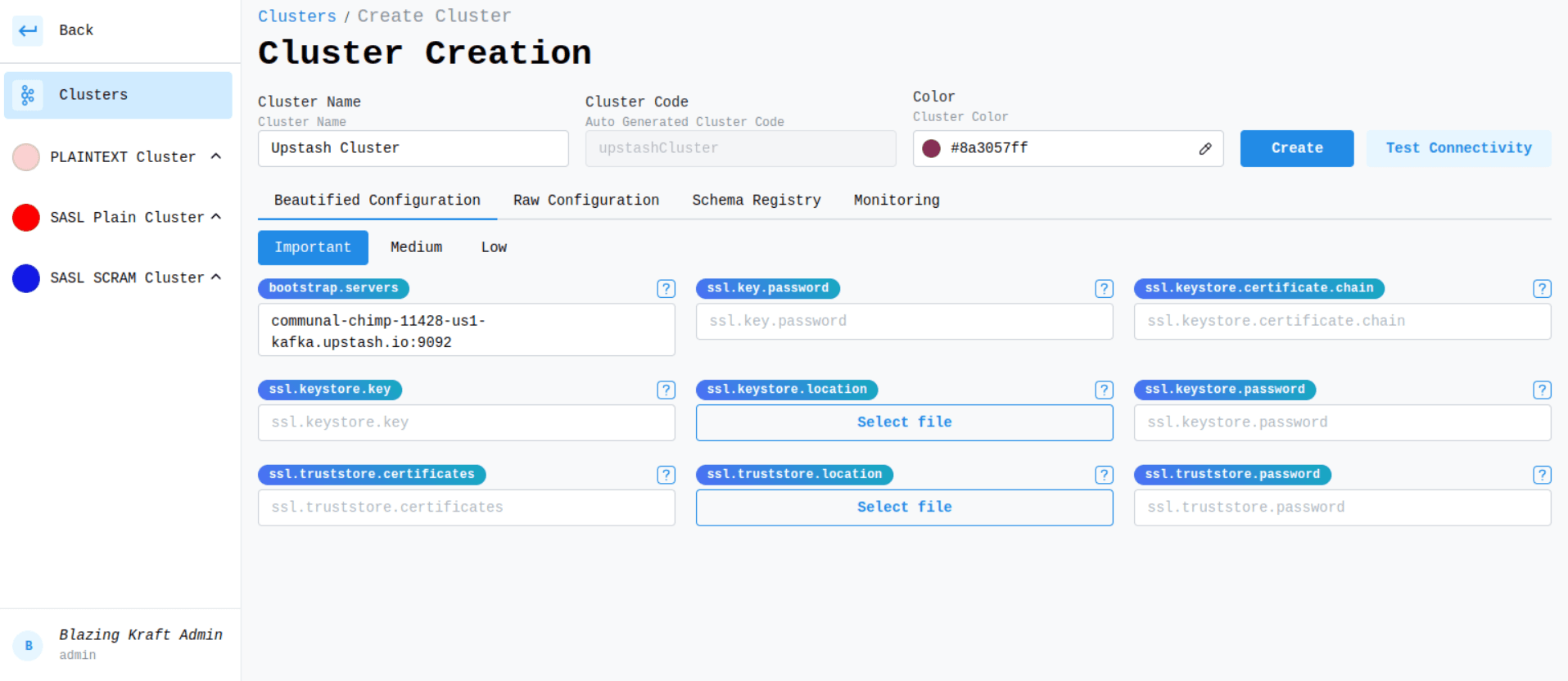Open help for bootstrap.servers
This screenshot has height=681, width=1568.
click(x=666, y=288)
